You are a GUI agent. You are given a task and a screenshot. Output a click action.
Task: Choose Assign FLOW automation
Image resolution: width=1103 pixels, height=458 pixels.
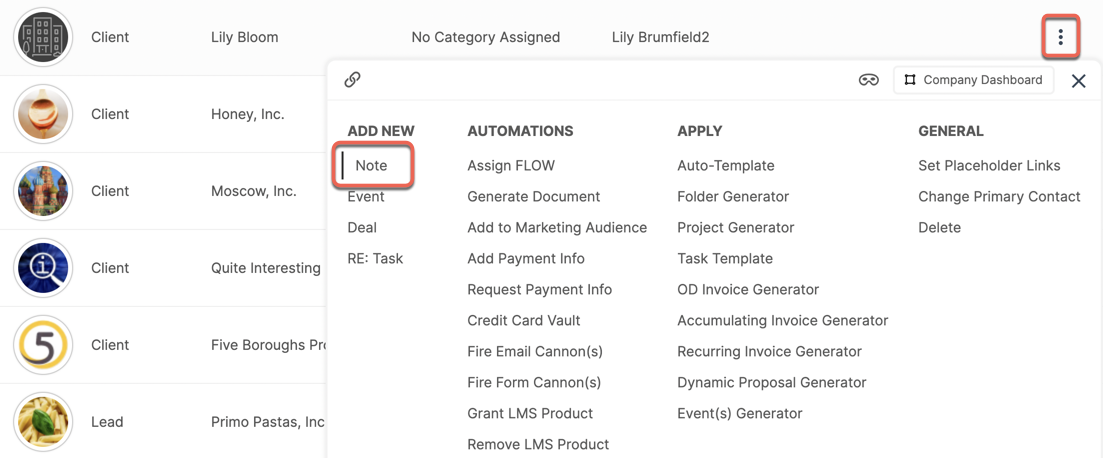[x=511, y=165]
